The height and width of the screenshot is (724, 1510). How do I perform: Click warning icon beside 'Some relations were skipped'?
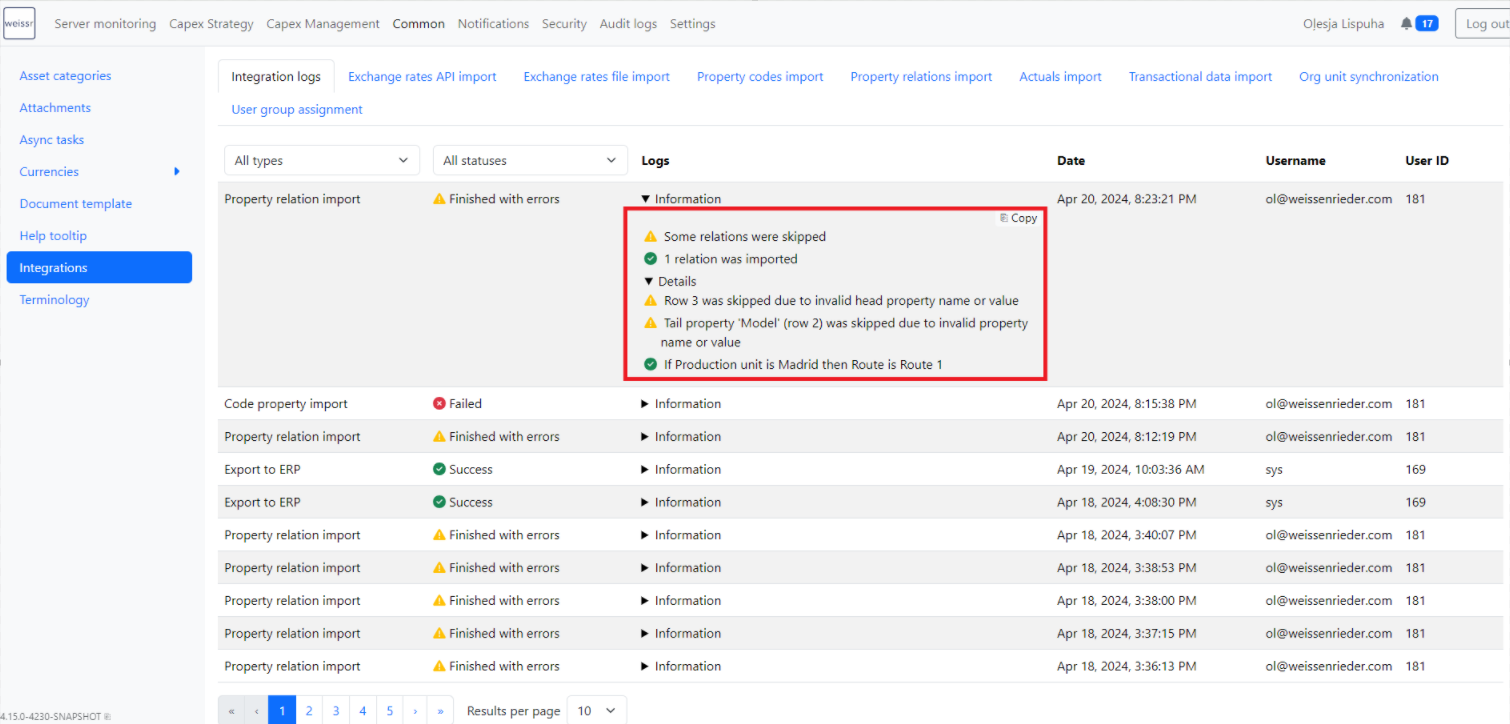(651, 237)
